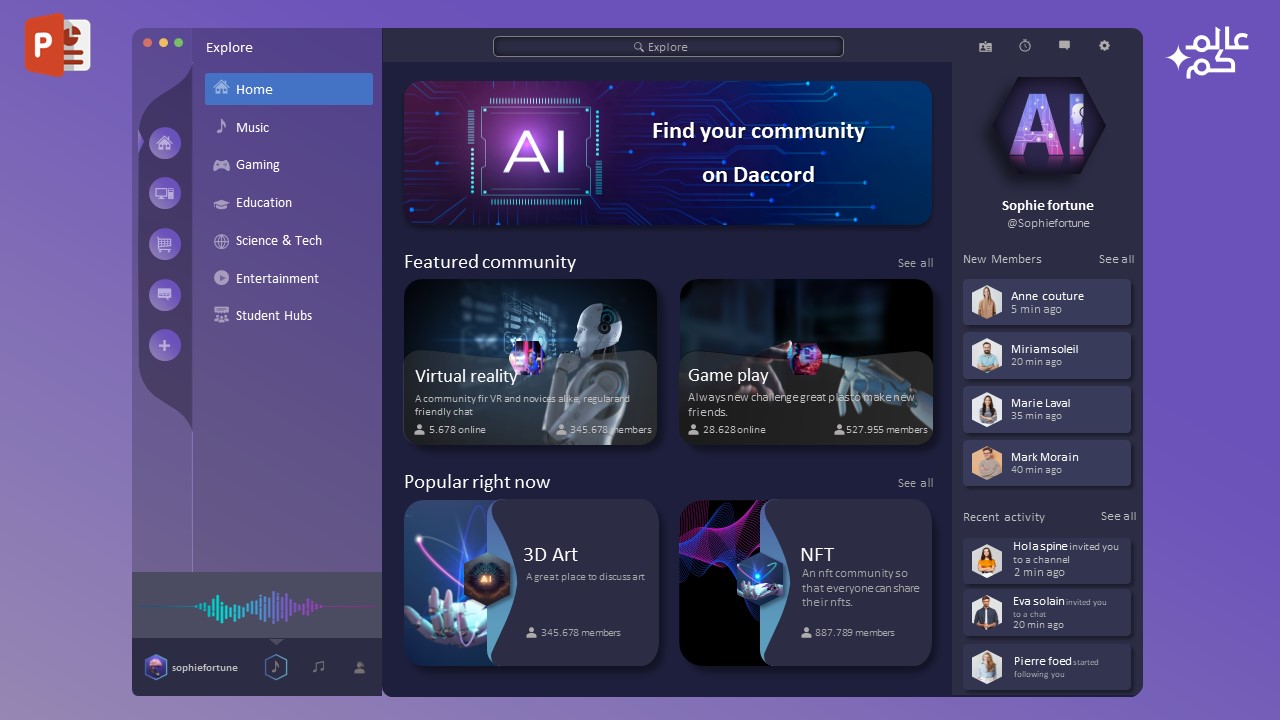Open the desktop computer icon in left rail

[x=165, y=193]
